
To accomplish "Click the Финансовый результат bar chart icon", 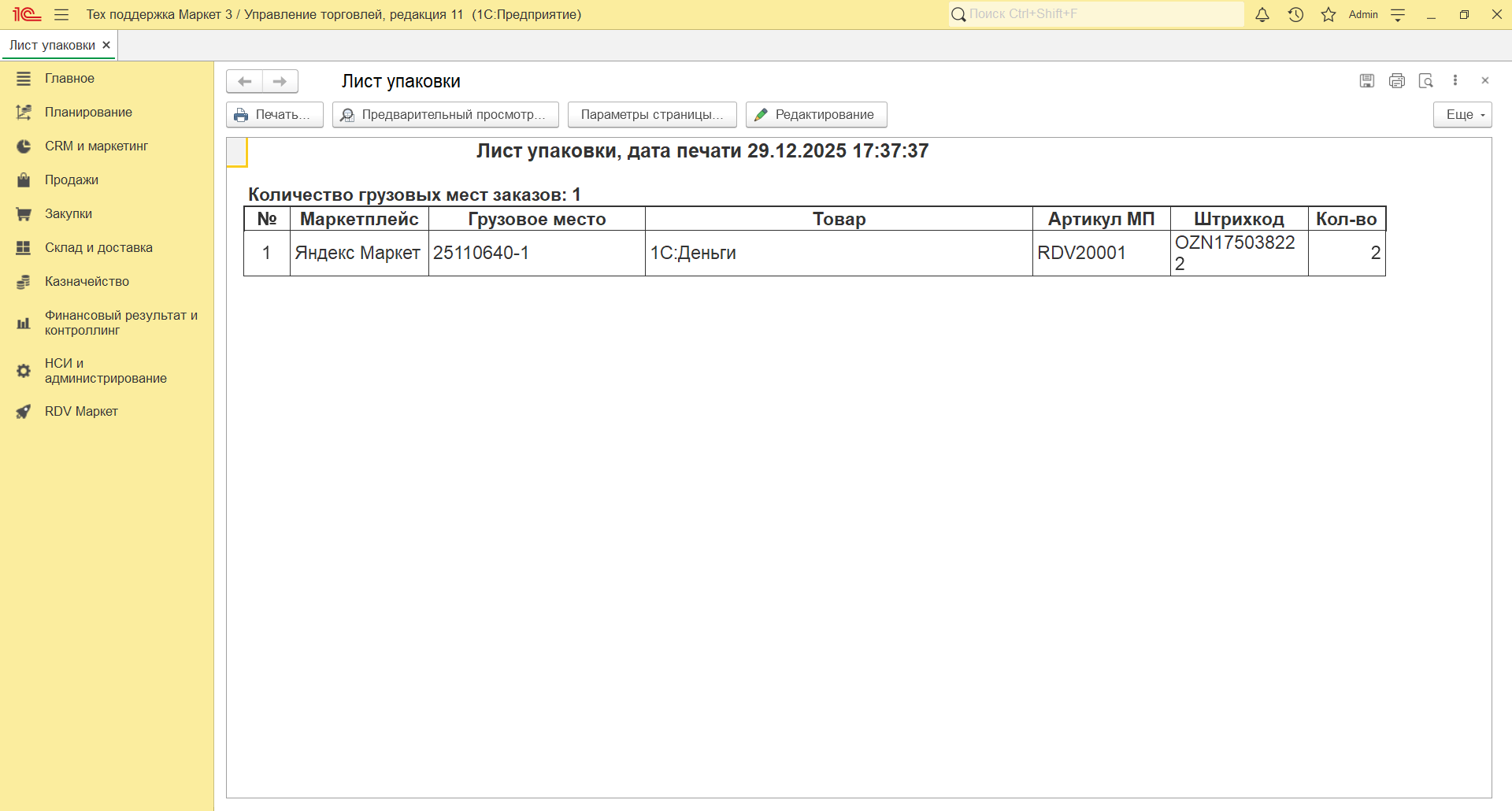I will [24, 323].
